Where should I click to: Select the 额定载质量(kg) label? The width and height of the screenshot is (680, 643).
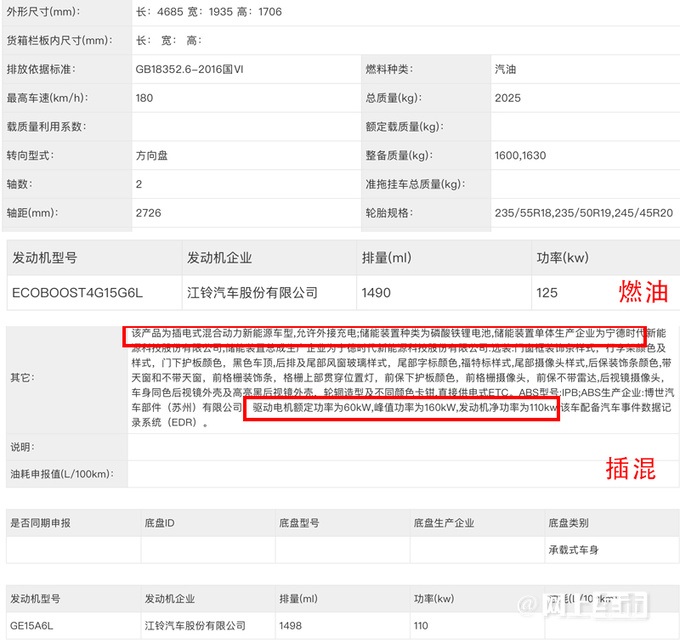point(404,127)
